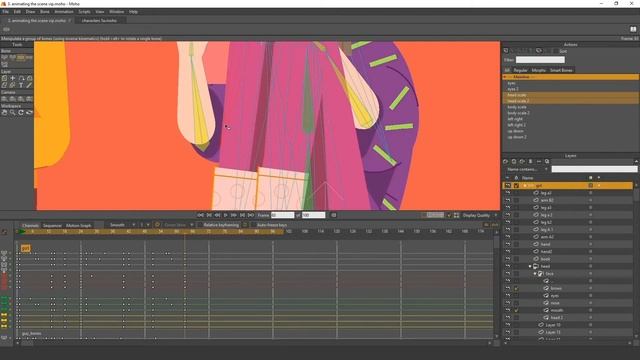Select the 'left right' action
Screen dimensions: 640x360
click(x=570, y=119)
